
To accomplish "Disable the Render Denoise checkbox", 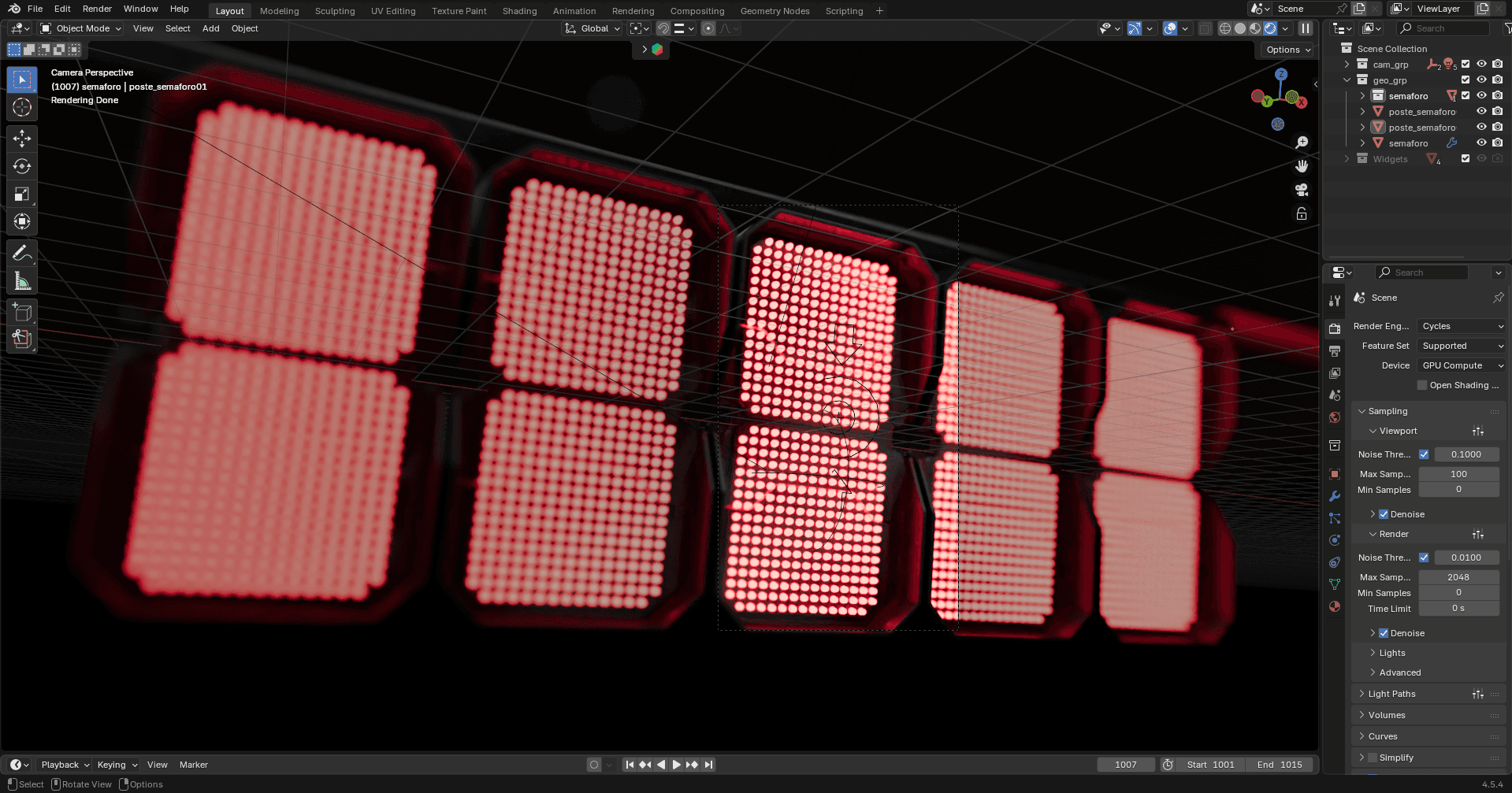I will (1384, 633).
